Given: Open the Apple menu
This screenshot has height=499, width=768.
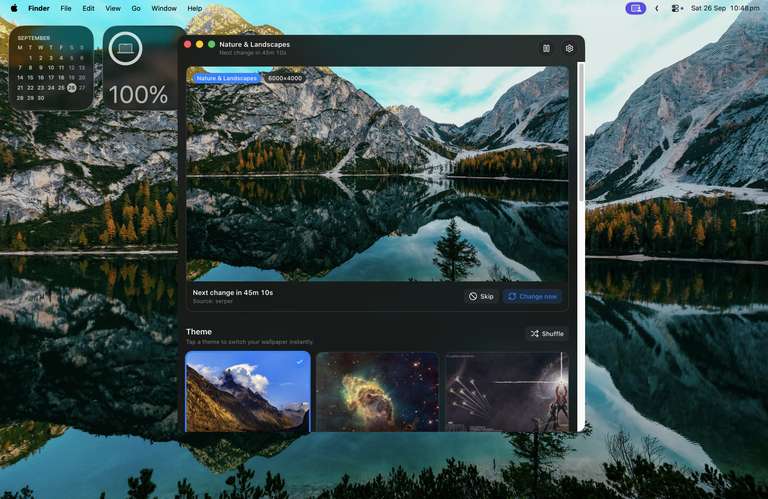Looking at the screenshot, I should [x=14, y=8].
